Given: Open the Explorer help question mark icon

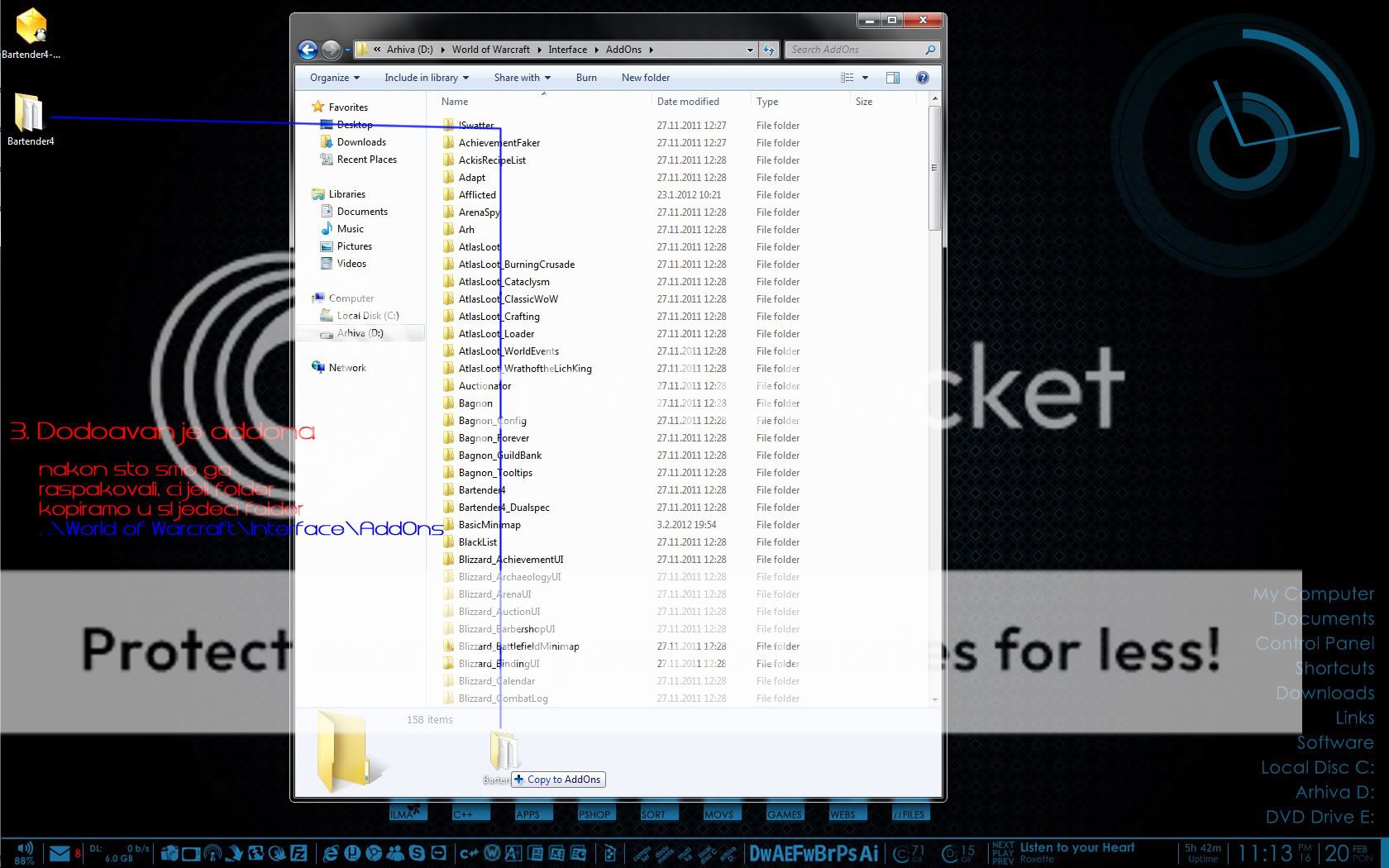Looking at the screenshot, I should 923,78.
